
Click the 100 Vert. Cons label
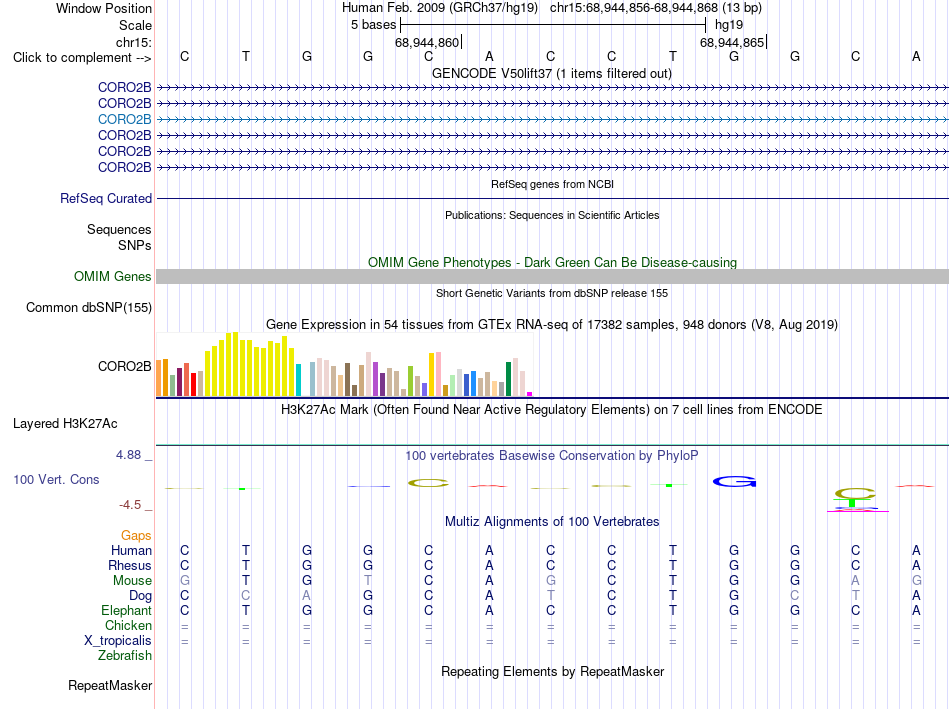click(x=56, y=479)
